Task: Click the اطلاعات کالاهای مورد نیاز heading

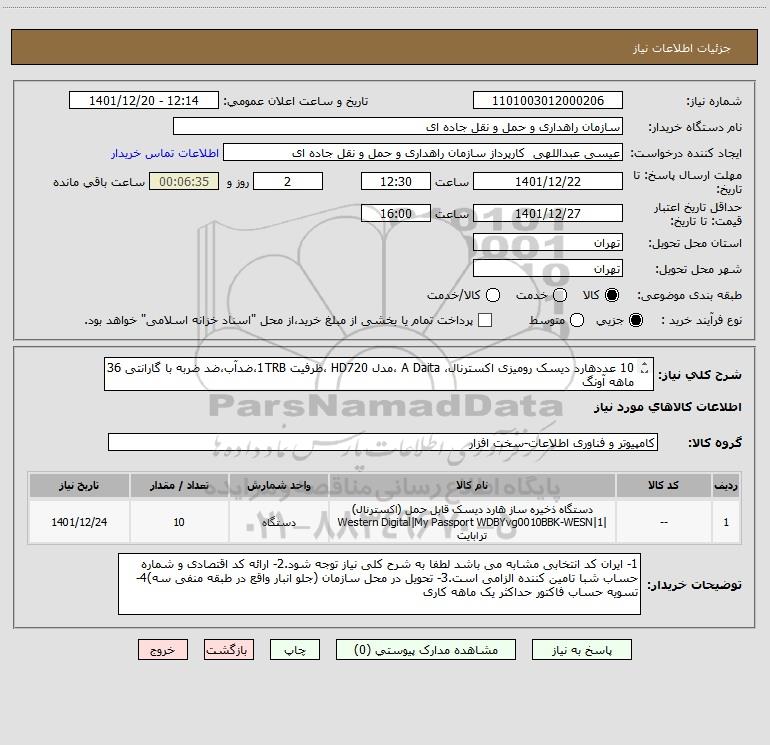Action: (668, 407)
